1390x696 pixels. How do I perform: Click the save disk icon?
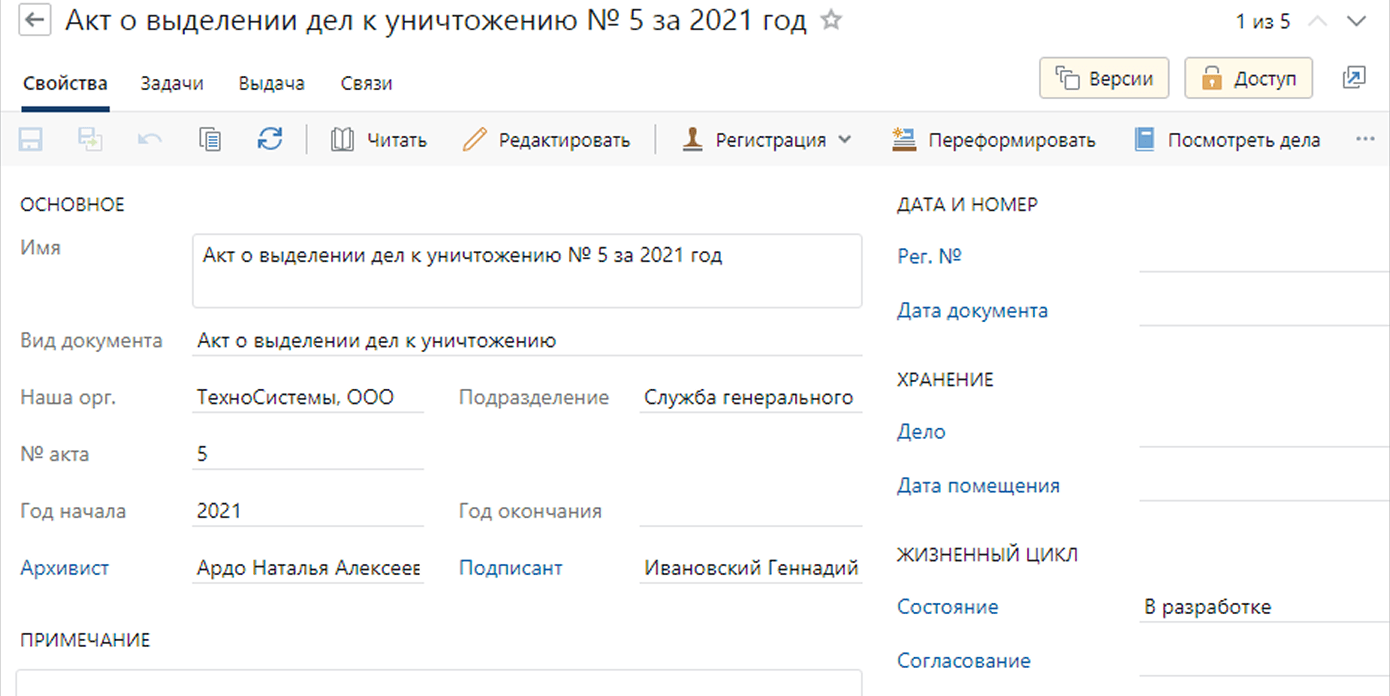click(31, 140)
